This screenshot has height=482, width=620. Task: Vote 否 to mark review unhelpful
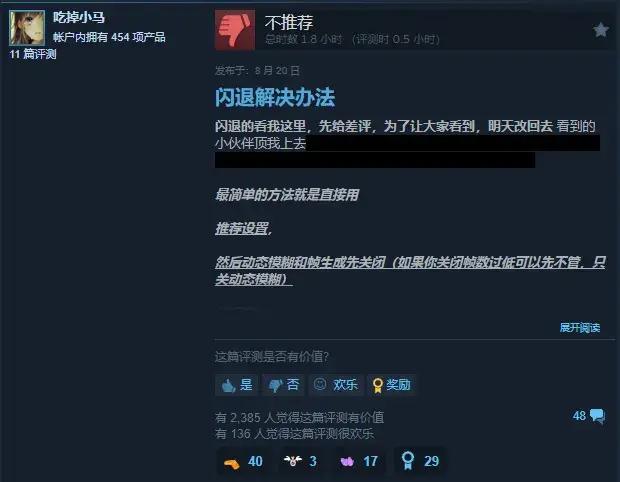[x=283, y=385]
